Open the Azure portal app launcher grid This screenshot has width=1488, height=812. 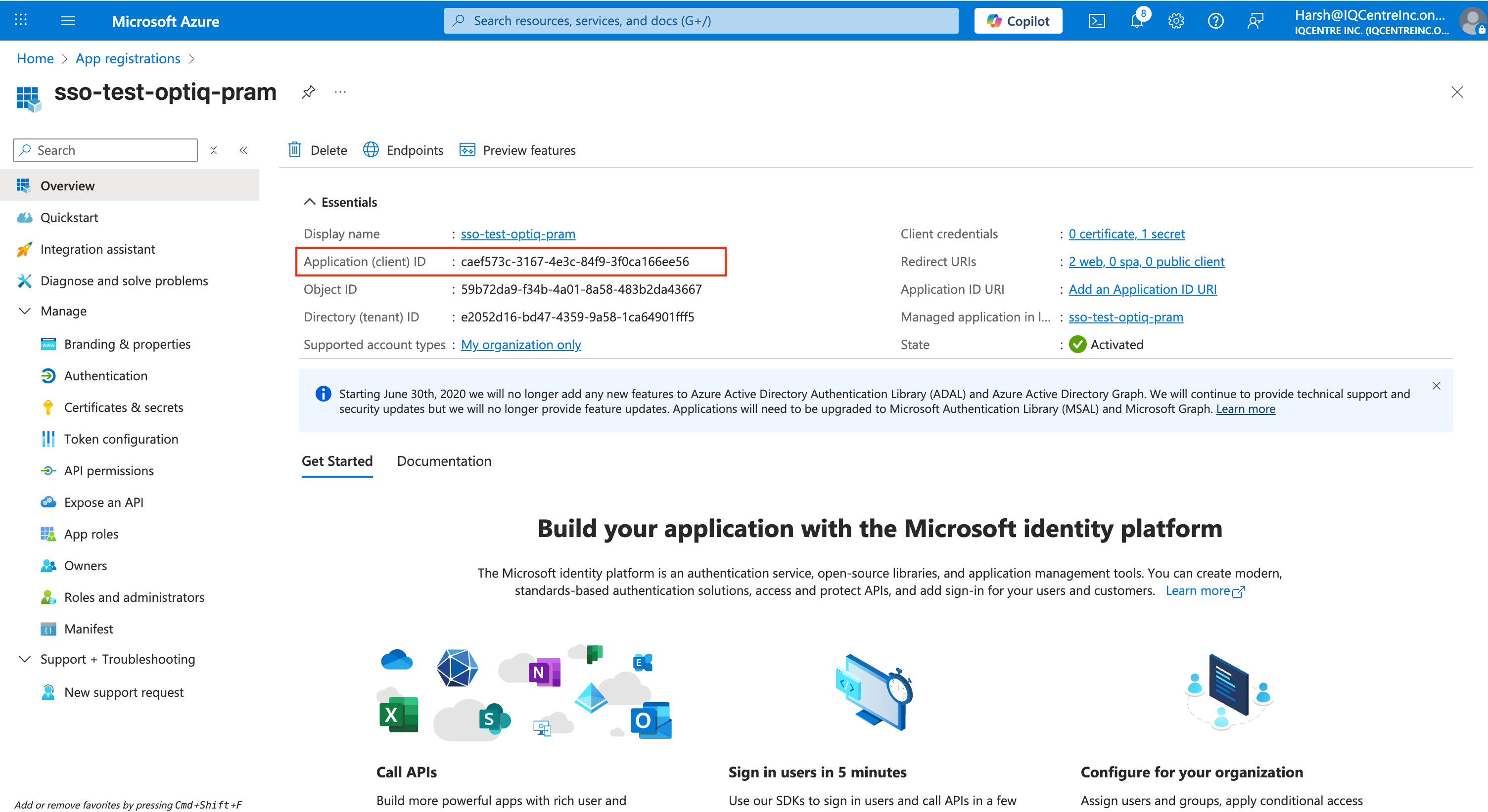coord(21,20)
